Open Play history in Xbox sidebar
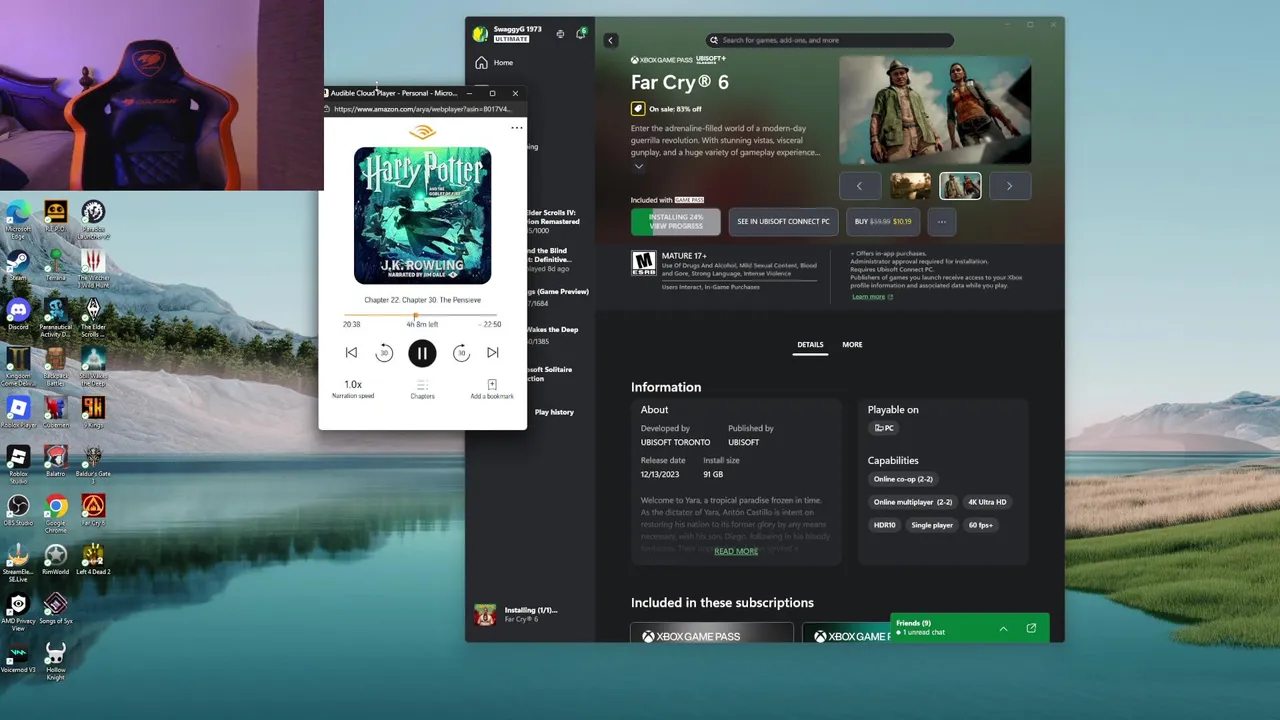Image resolution: width=1280 pixels, height=720 pixels. click(x=554, y=412)
